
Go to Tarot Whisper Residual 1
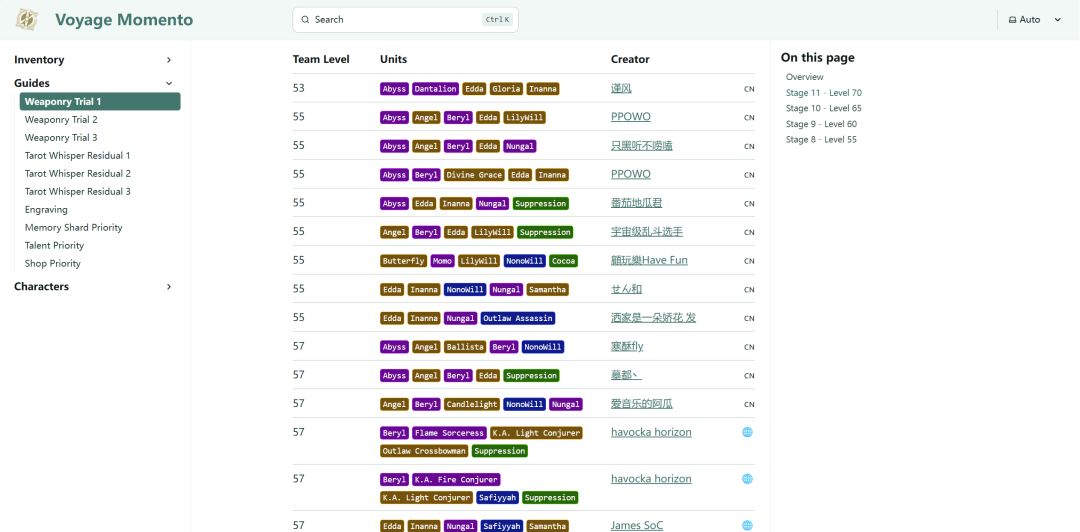point(77,156)
